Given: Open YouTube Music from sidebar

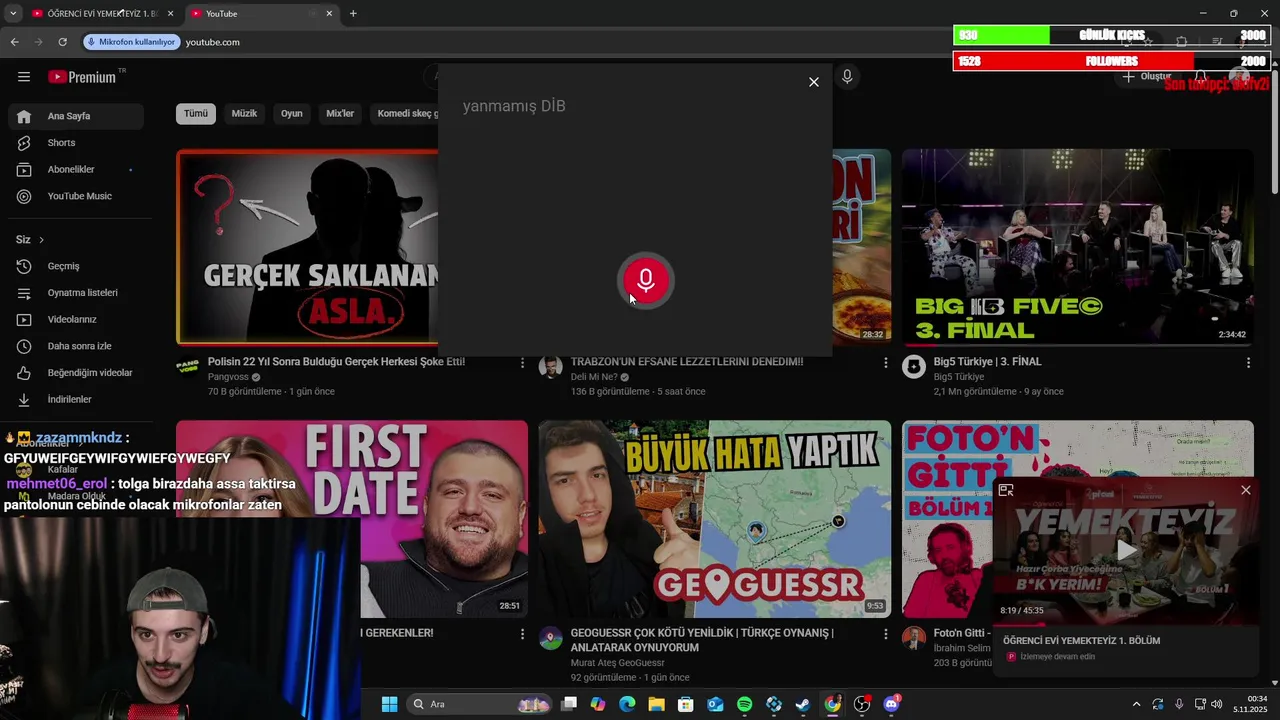Looking at the screenshot, I should 76,196.
